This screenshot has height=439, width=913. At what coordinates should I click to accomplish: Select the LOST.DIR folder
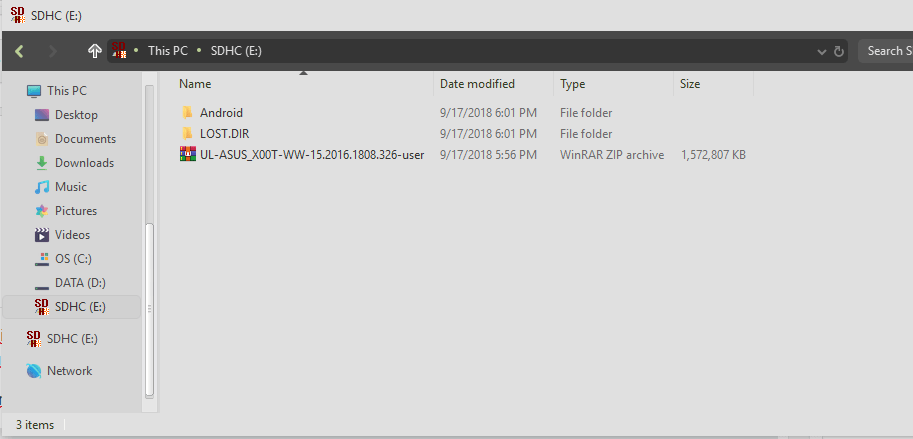point(224,134)
